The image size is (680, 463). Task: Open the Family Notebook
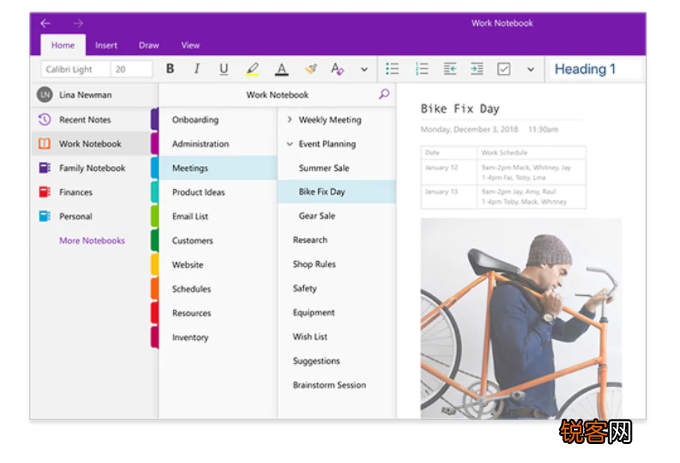(x=91, y=168)
